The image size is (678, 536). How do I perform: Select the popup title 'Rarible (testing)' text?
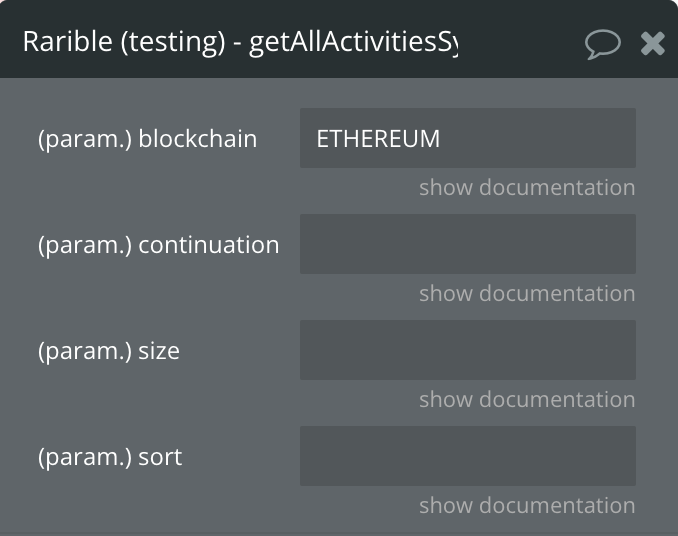click(124, 42)
